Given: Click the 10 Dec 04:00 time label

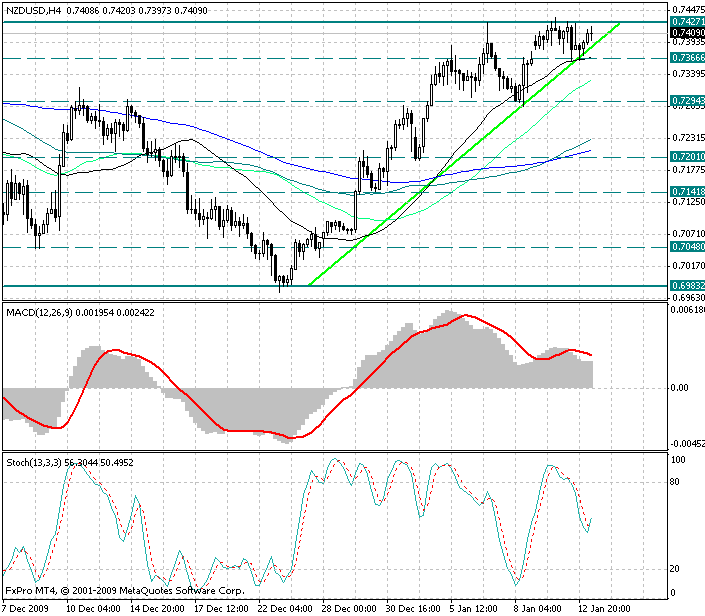Looking at the screenshot, I should pos(94,609).
